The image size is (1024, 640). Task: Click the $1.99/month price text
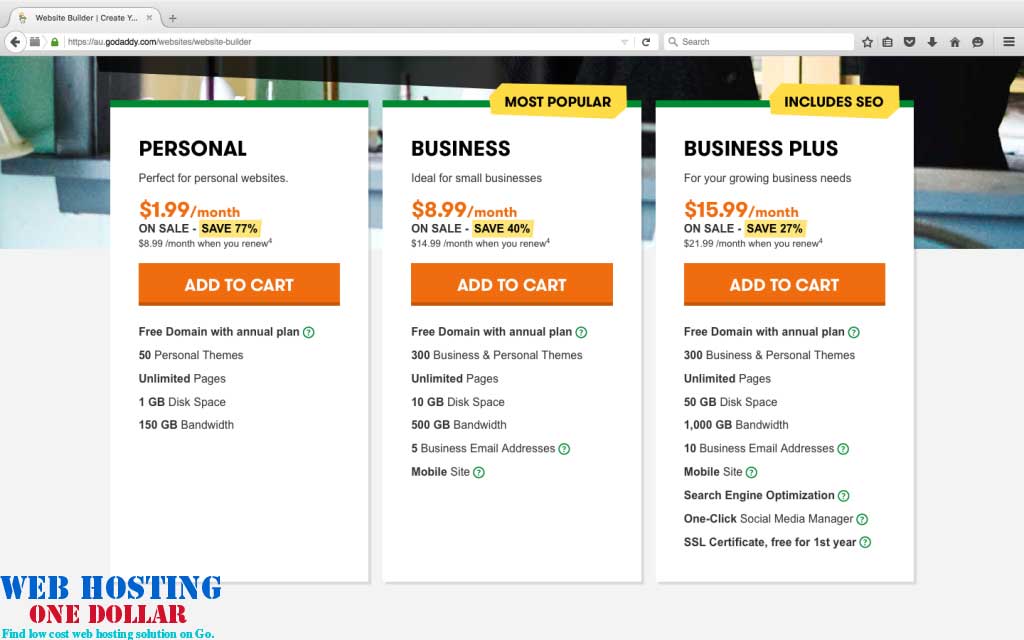[189, 210]
